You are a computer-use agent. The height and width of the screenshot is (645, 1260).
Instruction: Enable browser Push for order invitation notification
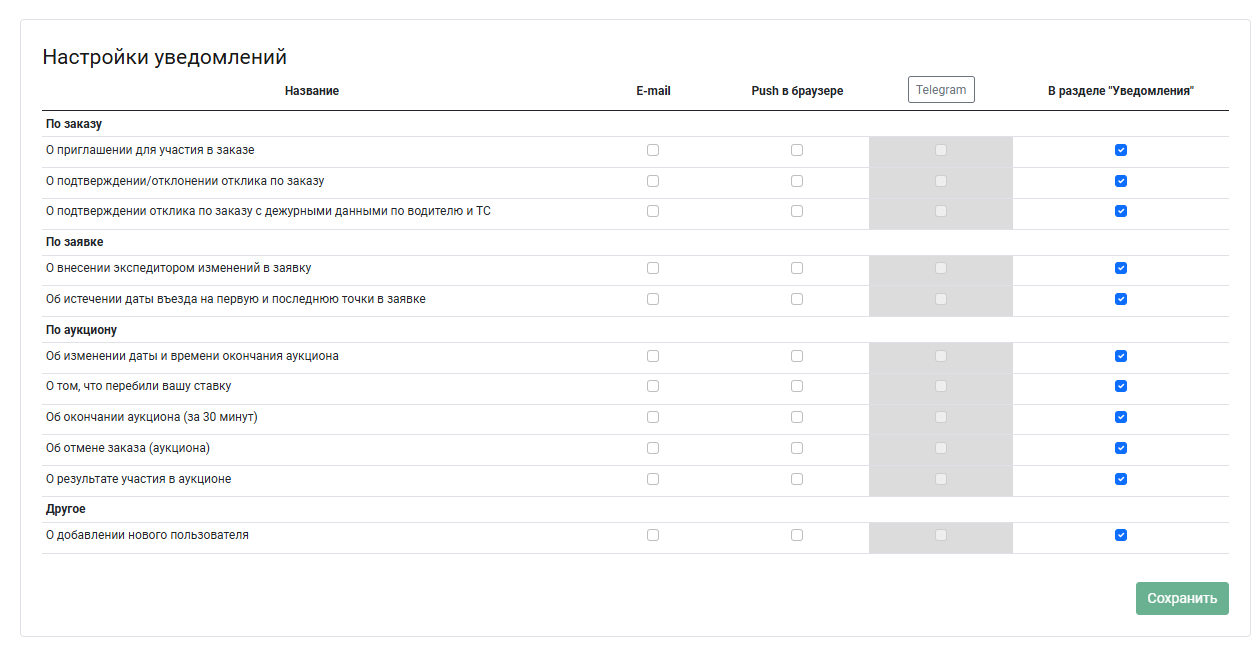click(x=797, y=150)
